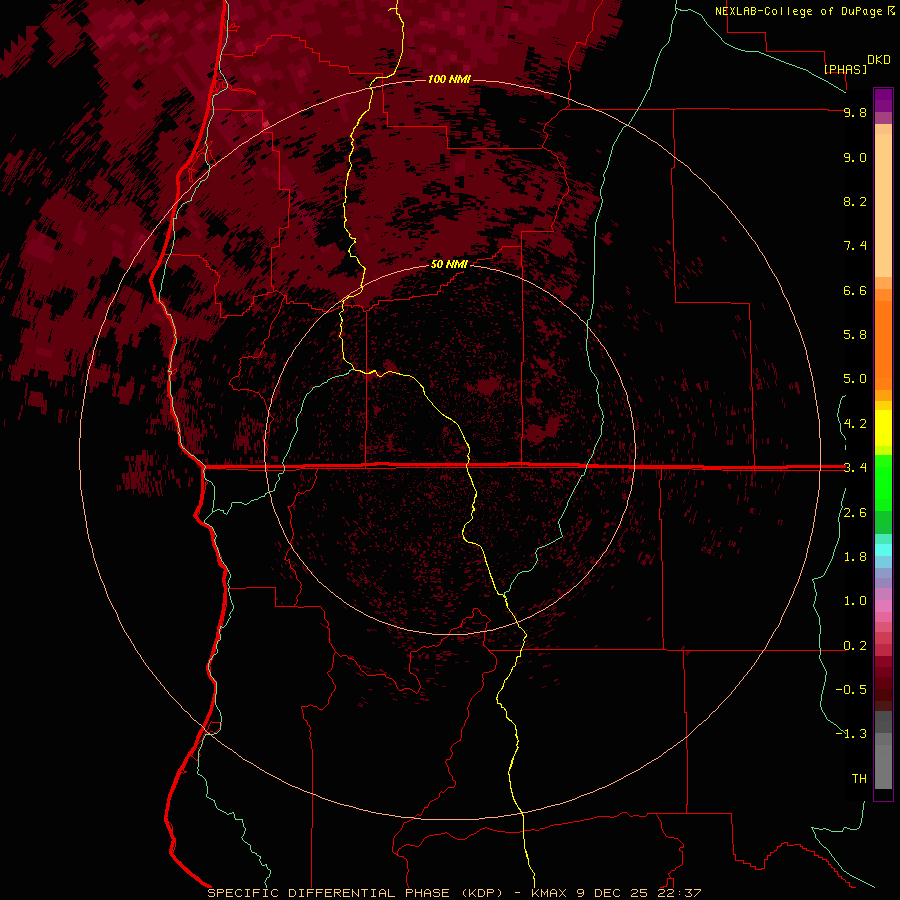This screenshot has height=900, width=900.
Task: Click the KMAX radar site identifier
Action: coord(551,893)
